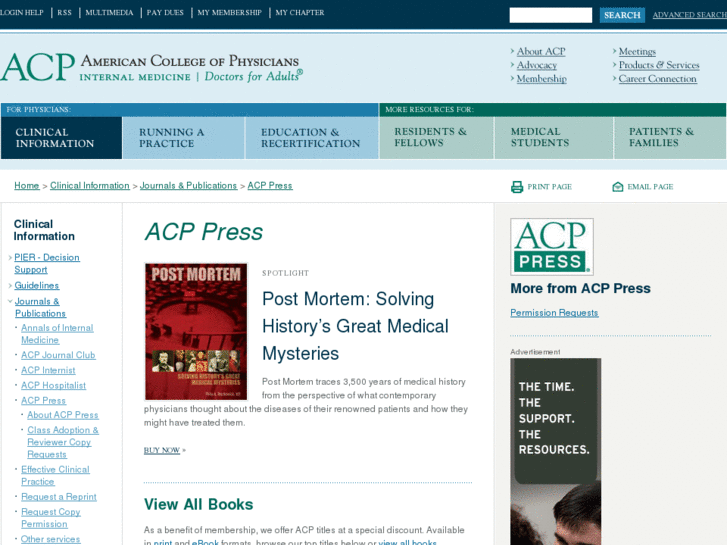Image resolution: width=727 pixels, height=545 pixels.
Task: Click the ACP logo in the header
Action: click(152, 67)
